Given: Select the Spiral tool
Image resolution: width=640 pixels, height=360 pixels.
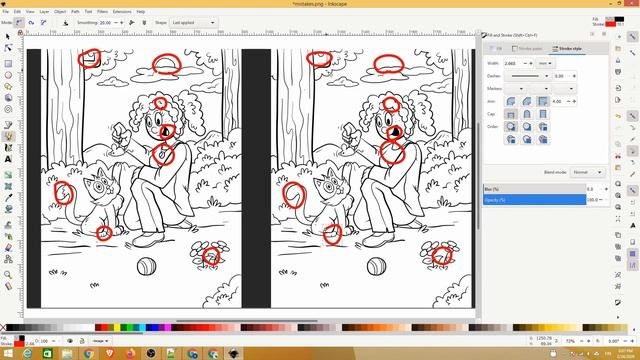Looking at the screenshot, I should coord(8,109).
